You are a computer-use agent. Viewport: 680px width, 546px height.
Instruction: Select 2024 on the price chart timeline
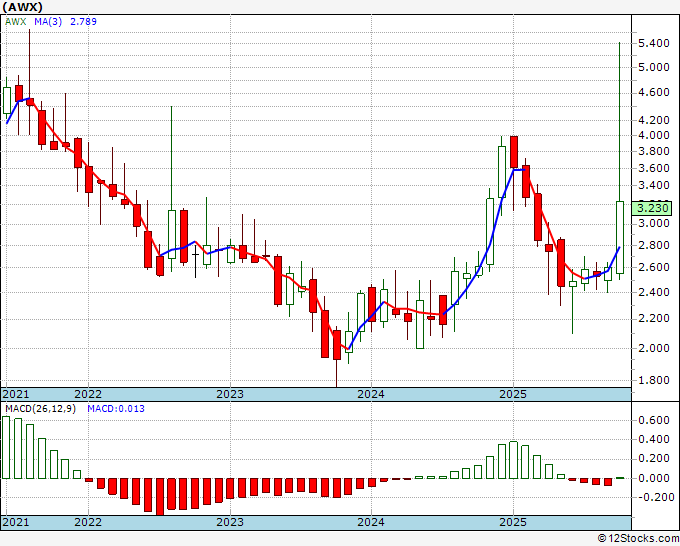371,394
